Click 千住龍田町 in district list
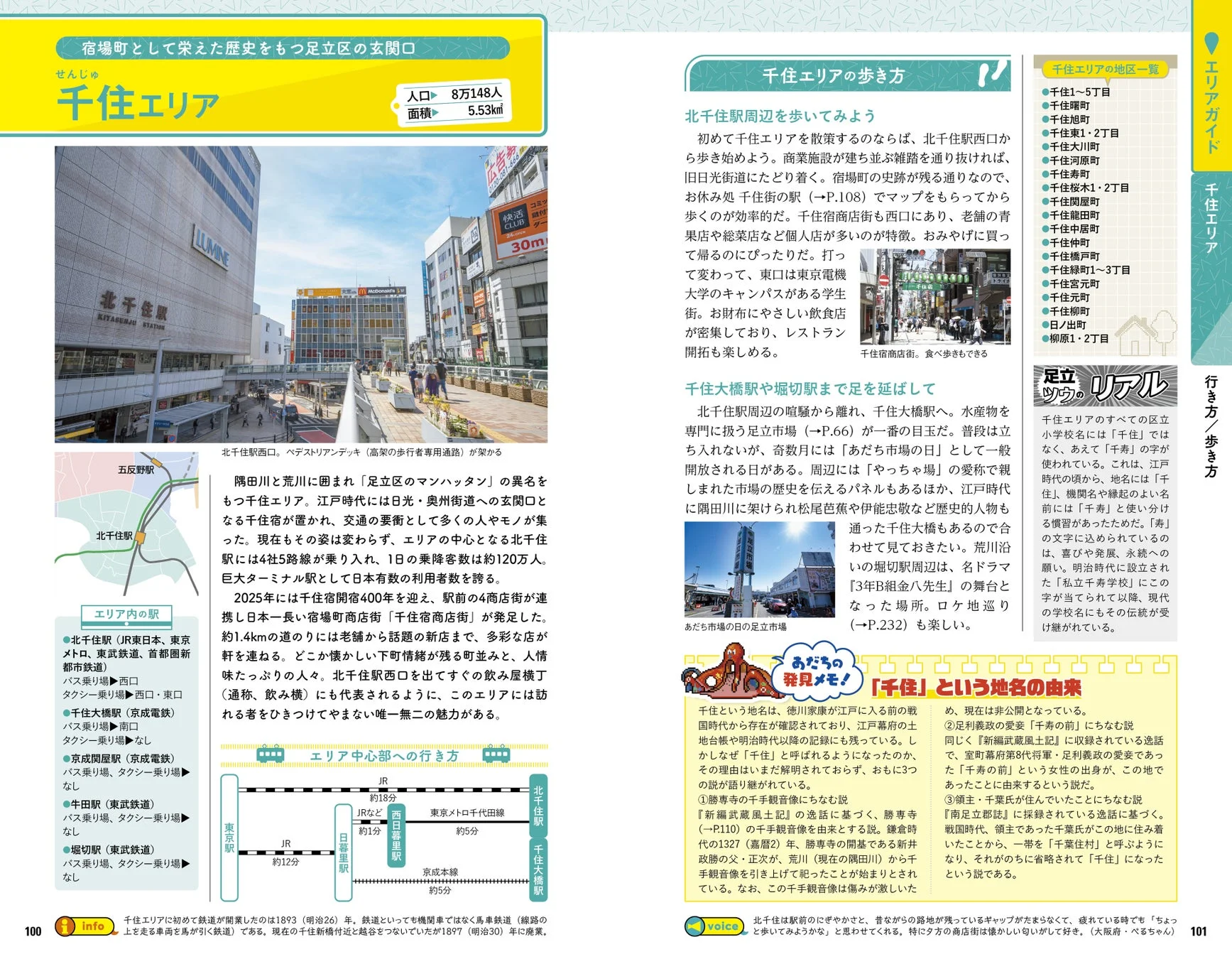Screen dimensions: 1232x959 1070,215
